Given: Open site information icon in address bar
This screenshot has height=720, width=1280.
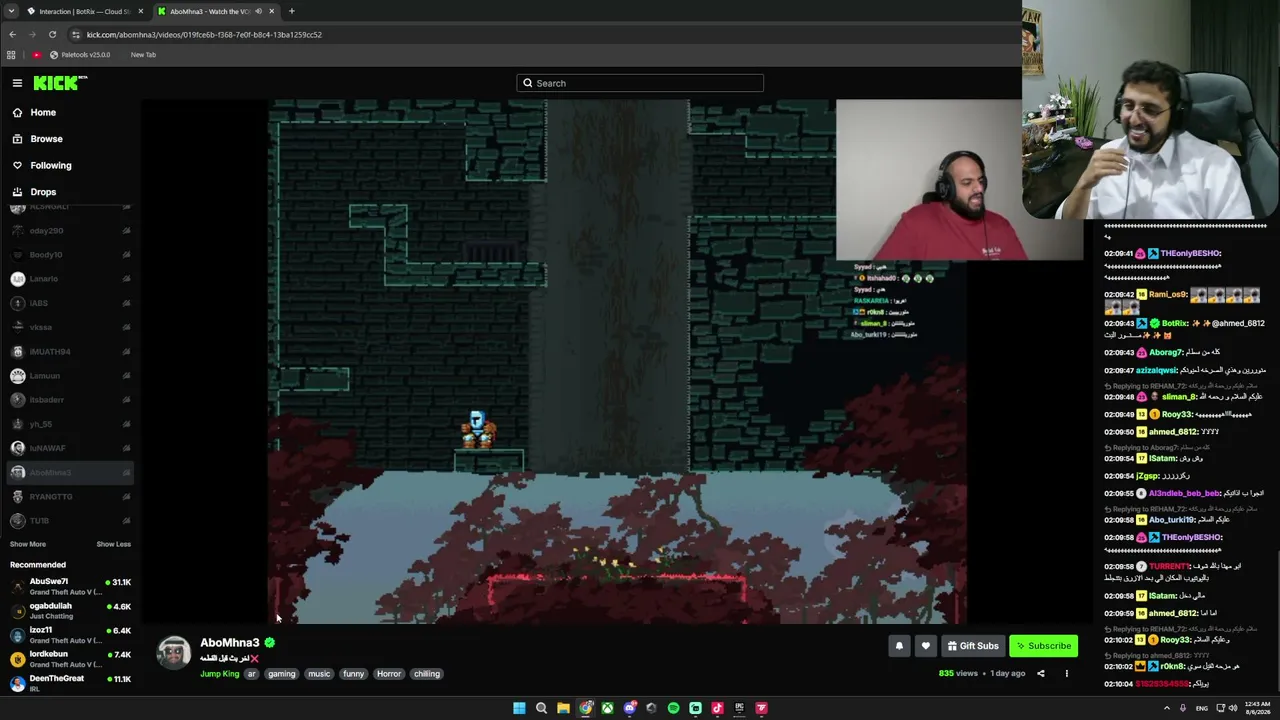Looking at the screenshot, I should (75, 34).
